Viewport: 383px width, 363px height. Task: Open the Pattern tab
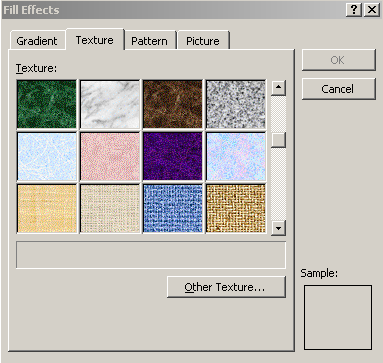pos(149,41)
